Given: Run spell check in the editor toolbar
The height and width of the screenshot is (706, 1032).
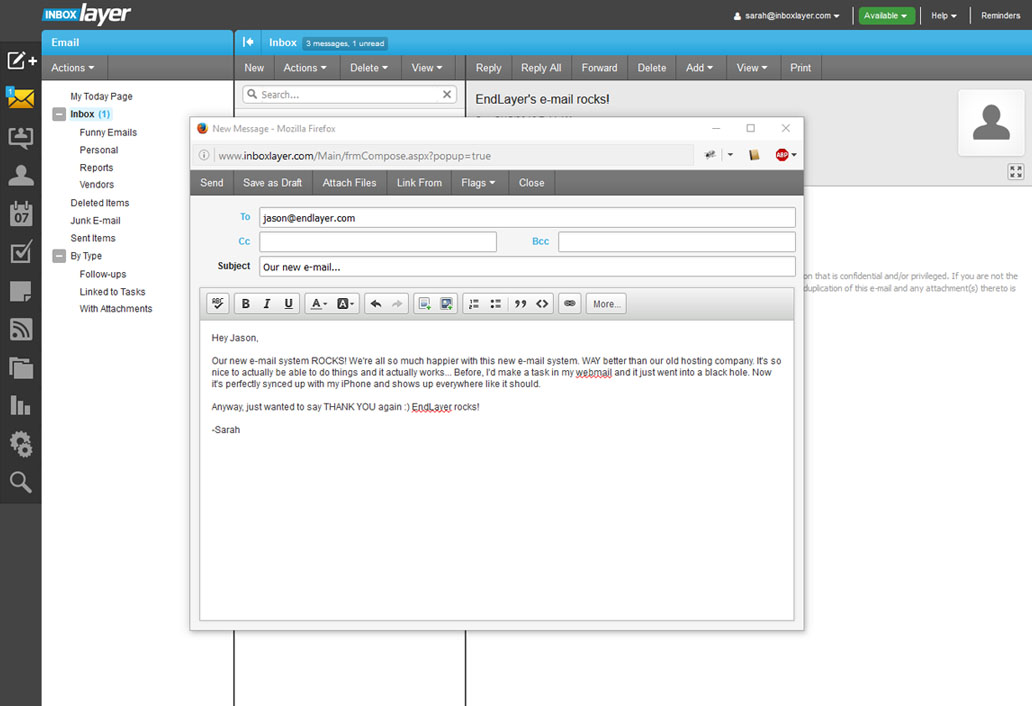Looking at the screenshot, I should 217,304.
